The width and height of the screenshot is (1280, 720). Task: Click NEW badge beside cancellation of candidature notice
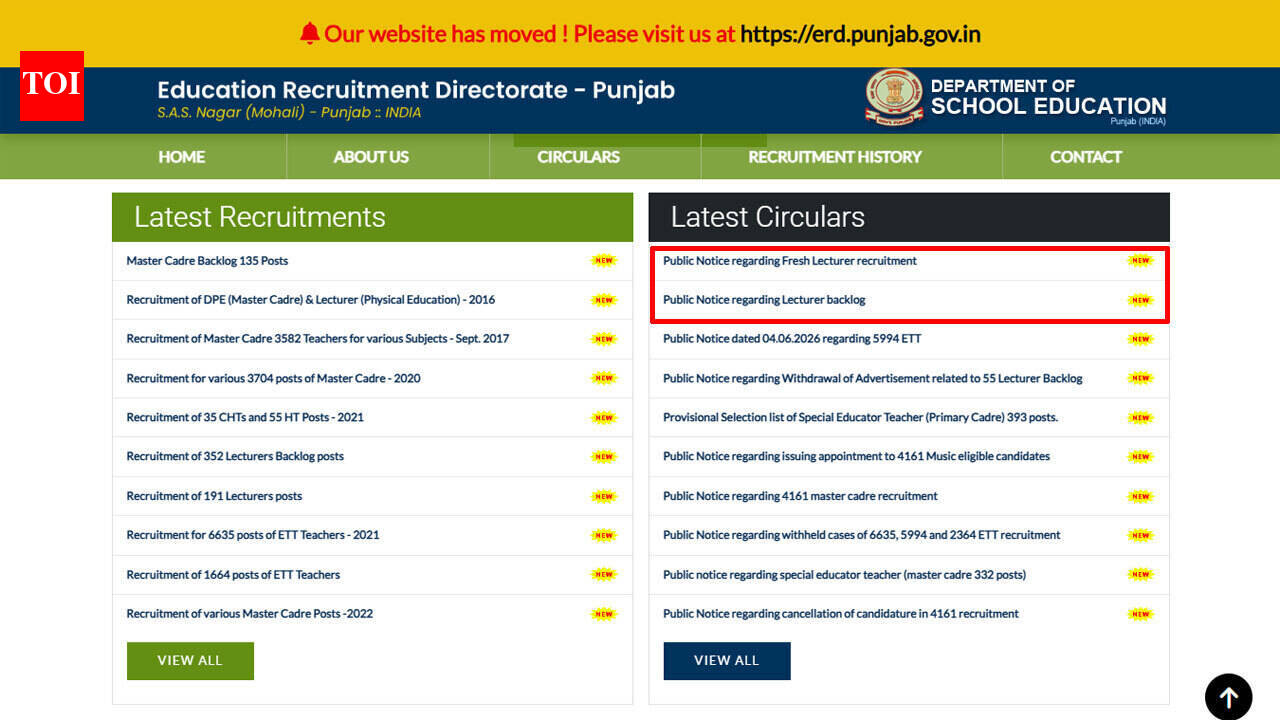pyautogui.click(x=1140, y=614)
